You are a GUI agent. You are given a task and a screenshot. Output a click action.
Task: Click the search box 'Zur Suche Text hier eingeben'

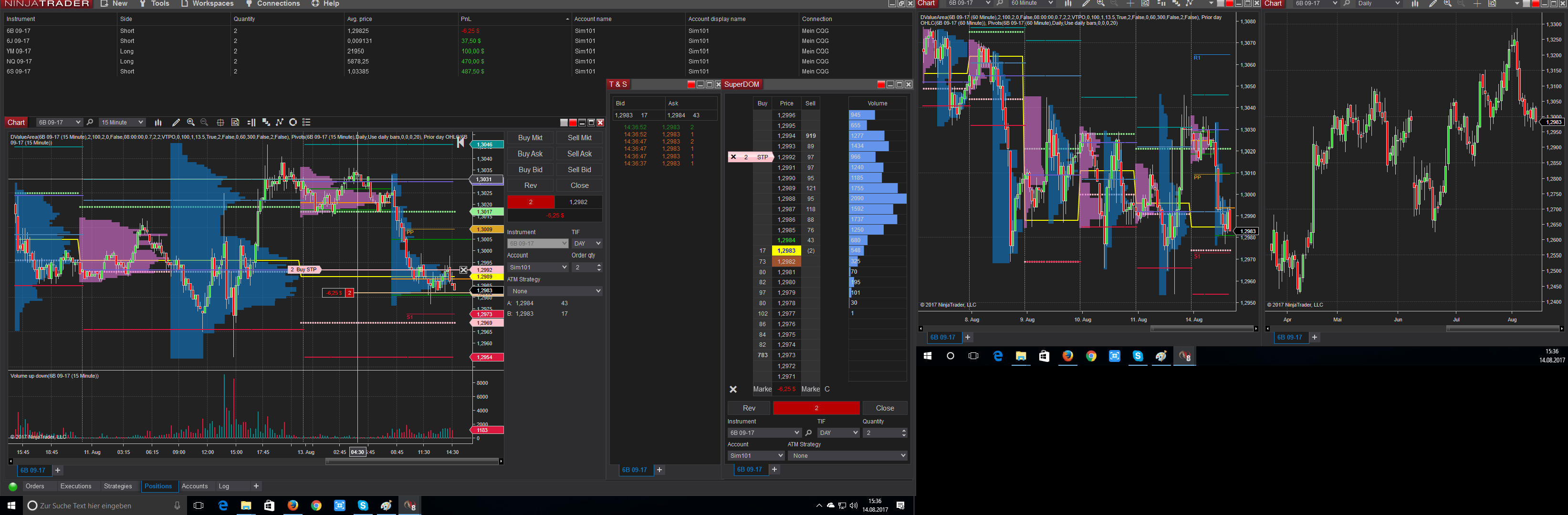tap(104, 506)
